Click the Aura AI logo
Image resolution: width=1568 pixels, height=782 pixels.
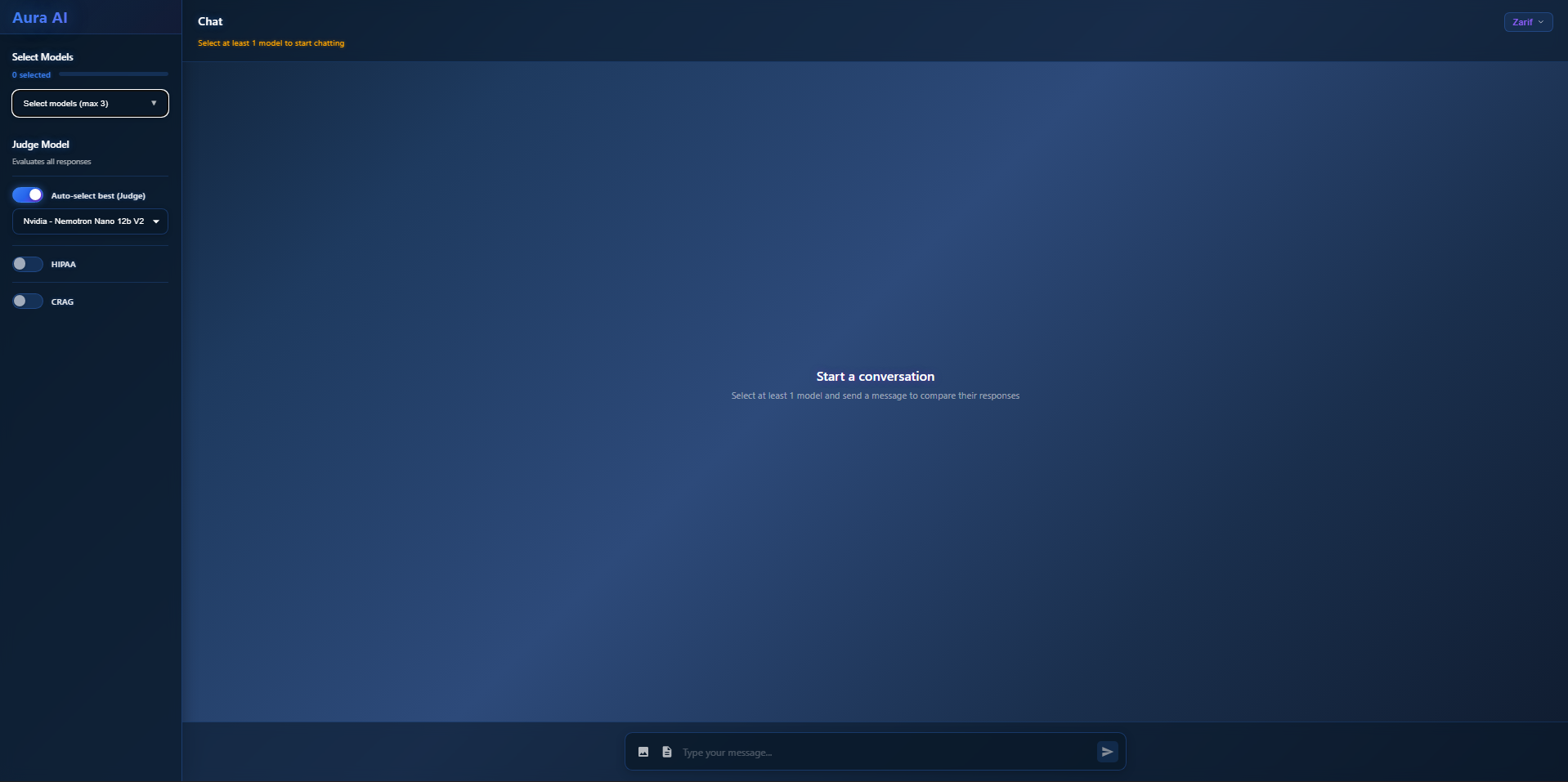40,18
